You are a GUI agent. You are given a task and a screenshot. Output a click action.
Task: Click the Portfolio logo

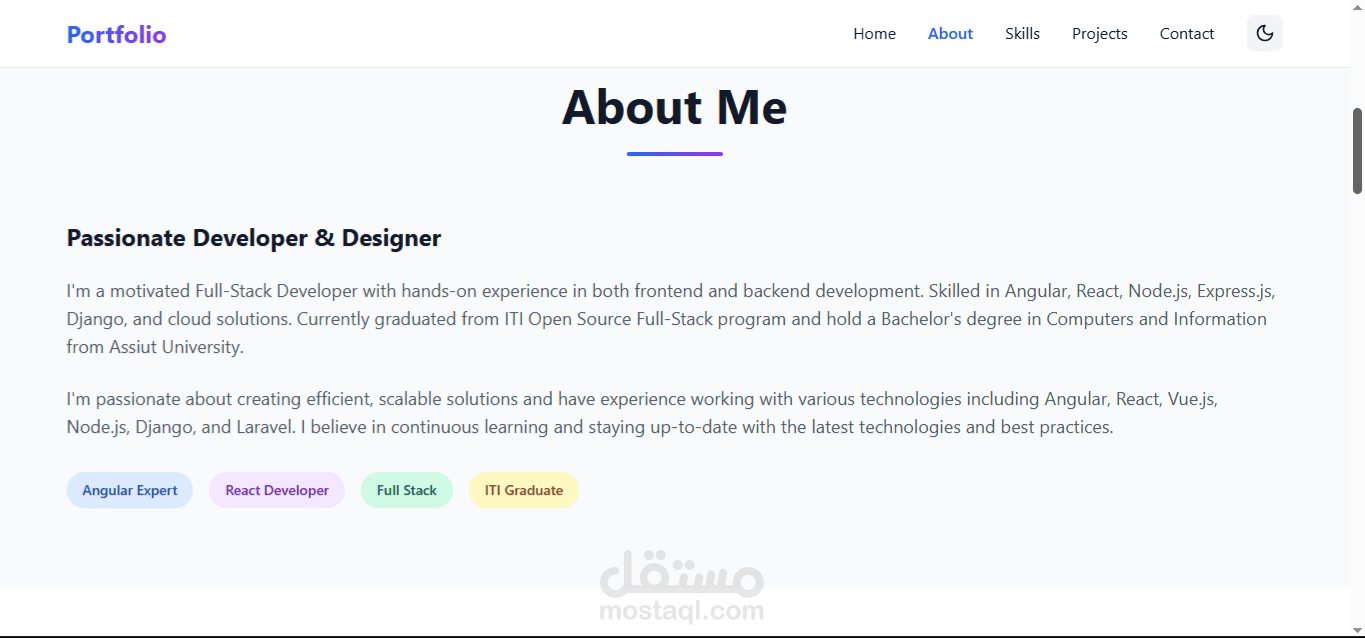point(116,34)
